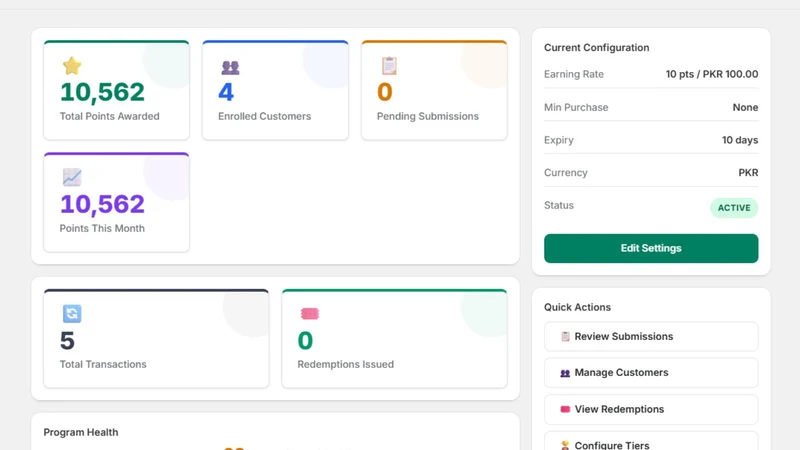Click the ticket icon in View Redemptions action
800x450 pixels.
pyautogui.click(x=565, y=409)
